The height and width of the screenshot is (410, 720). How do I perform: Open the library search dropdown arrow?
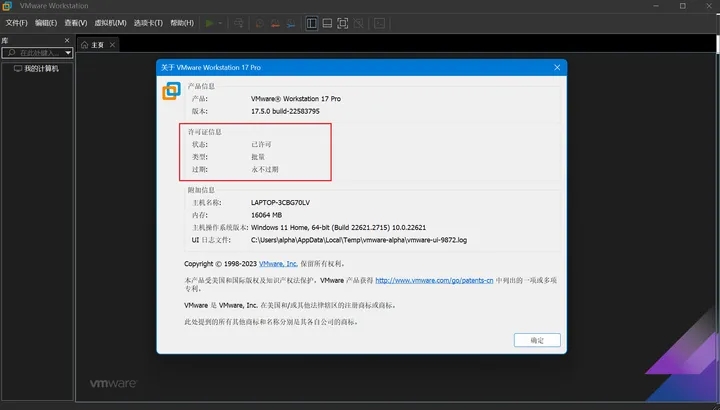[68, 52]
